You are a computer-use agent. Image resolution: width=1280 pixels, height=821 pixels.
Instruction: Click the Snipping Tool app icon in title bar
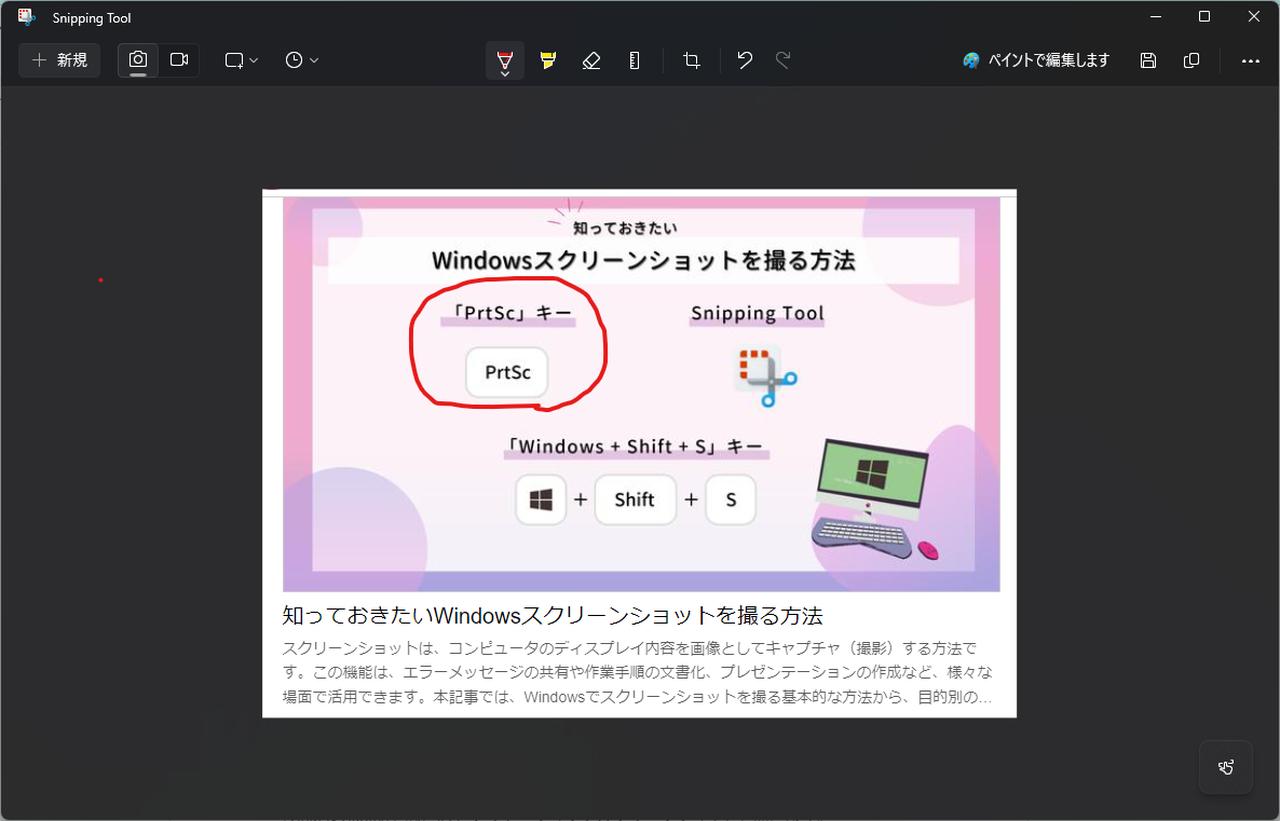[27, 17]
